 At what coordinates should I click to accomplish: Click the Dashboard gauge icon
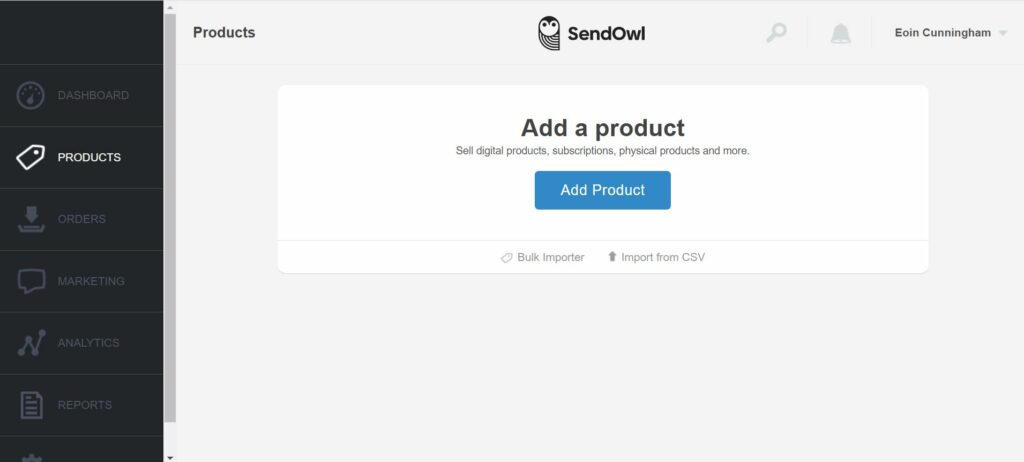pos(30,95)
